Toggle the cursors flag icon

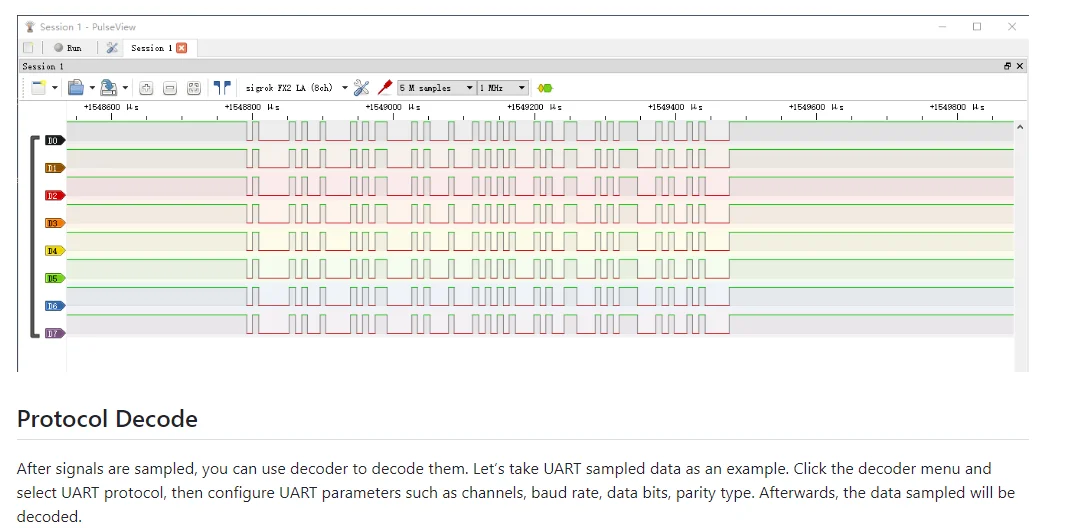(222, 87)
